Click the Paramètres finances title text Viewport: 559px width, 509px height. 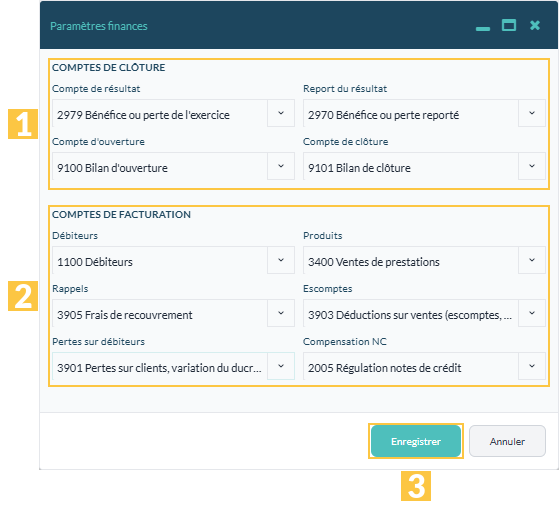pyautogui.click(x=99, y=26)
